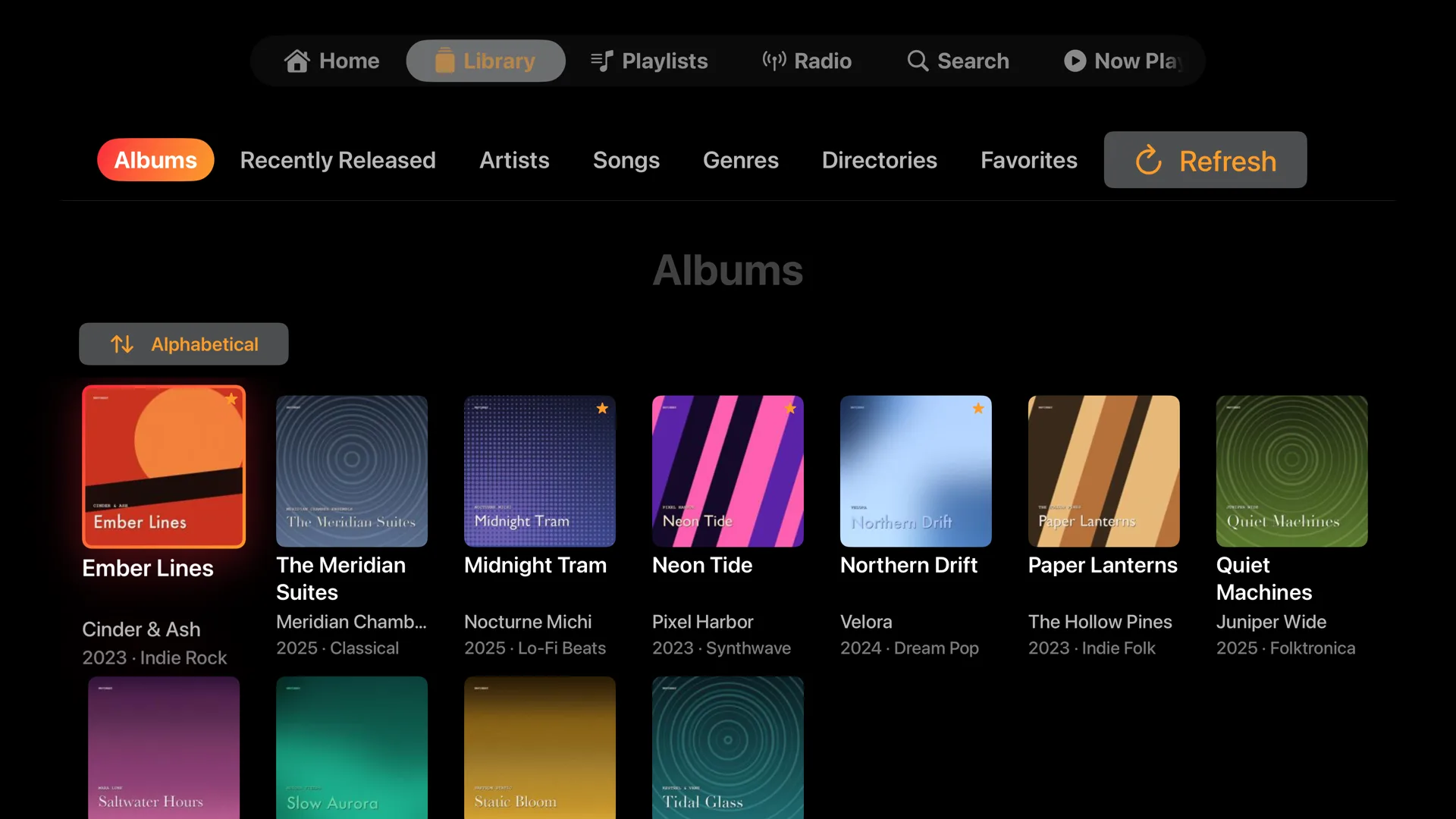Viewport: 1456px width, 819px height.
Task: Open the Slow Aurora album cover
Action: (x=352, y=748)
